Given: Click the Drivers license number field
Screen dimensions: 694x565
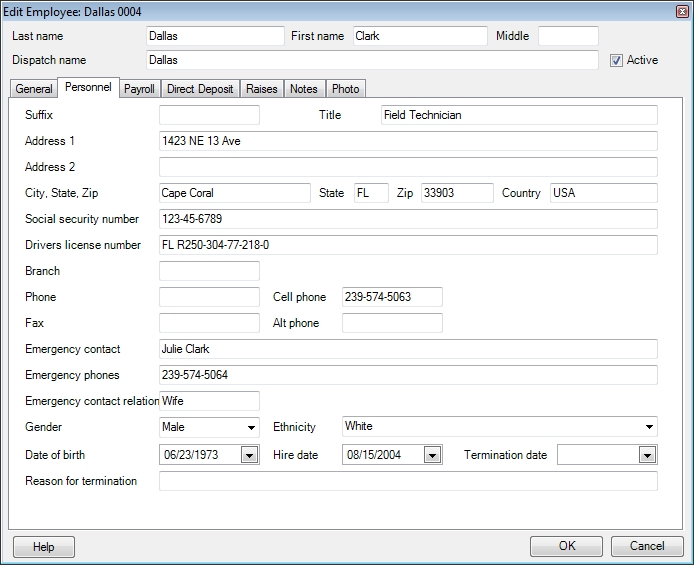Looking at the screenshot, I should pos(408,245).
